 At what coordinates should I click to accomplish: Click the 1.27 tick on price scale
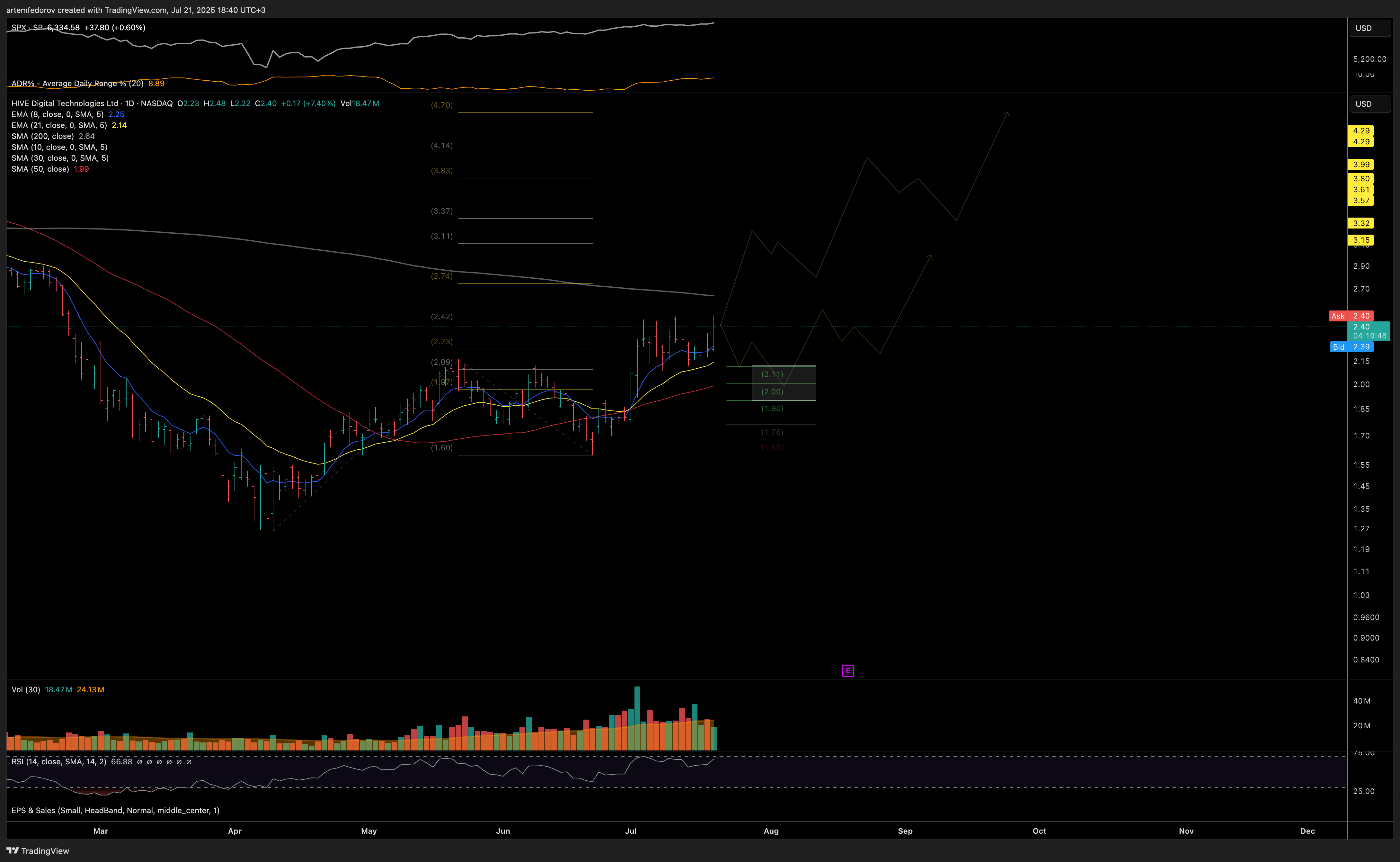(x=1361, y=528)
